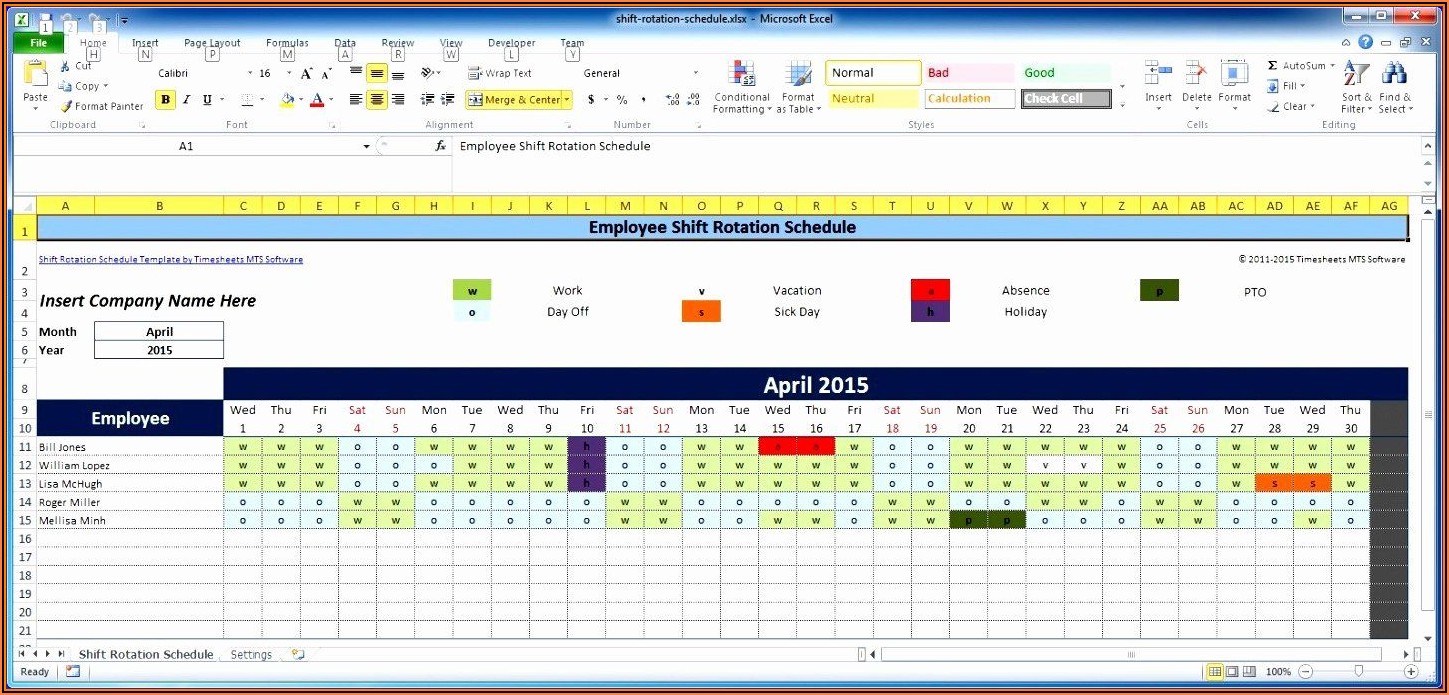Decrease the cell indent
The image size is (1449, 695).
(428, 99)
